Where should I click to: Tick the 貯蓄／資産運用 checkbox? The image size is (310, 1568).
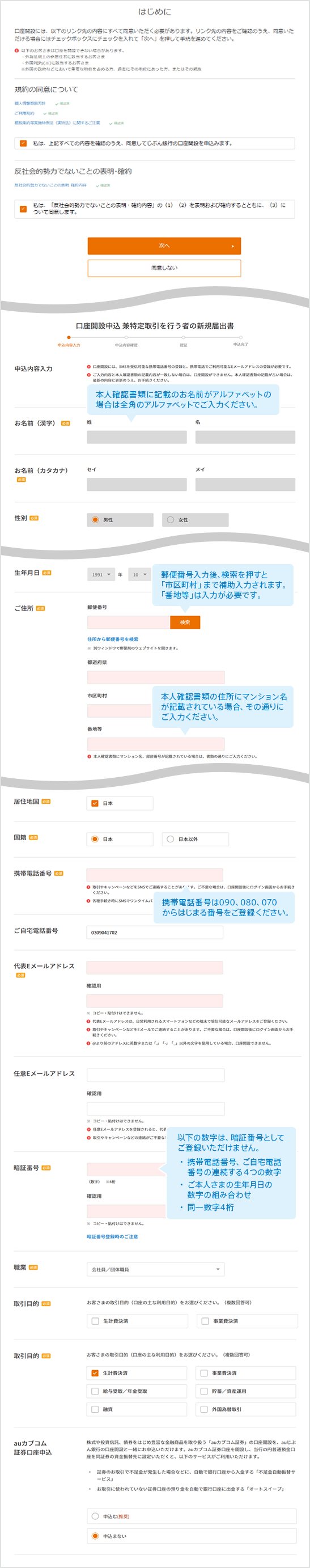(x=204, y=1391)
